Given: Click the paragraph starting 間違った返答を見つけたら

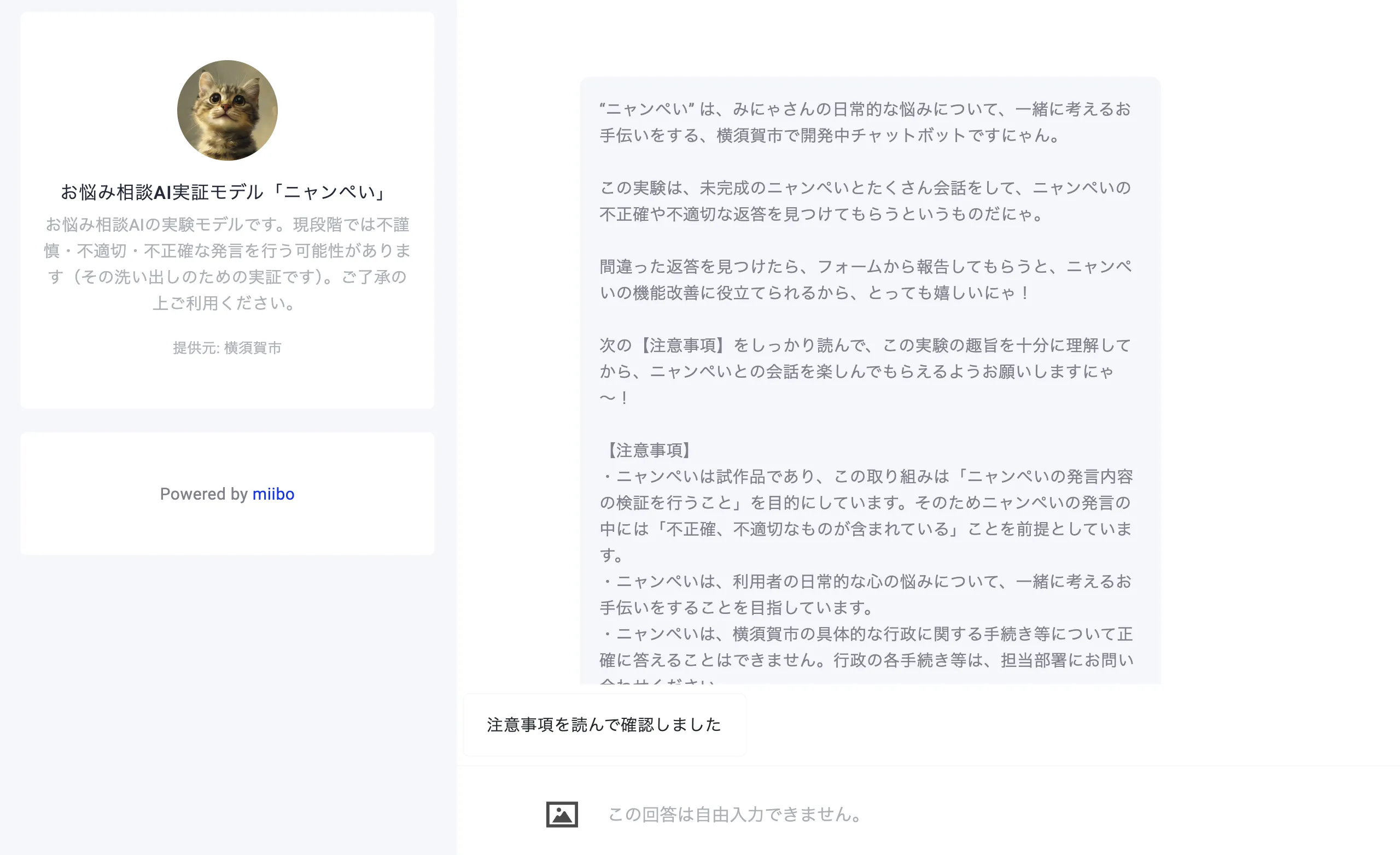Looking at the screenshot, I should point(865,279).
